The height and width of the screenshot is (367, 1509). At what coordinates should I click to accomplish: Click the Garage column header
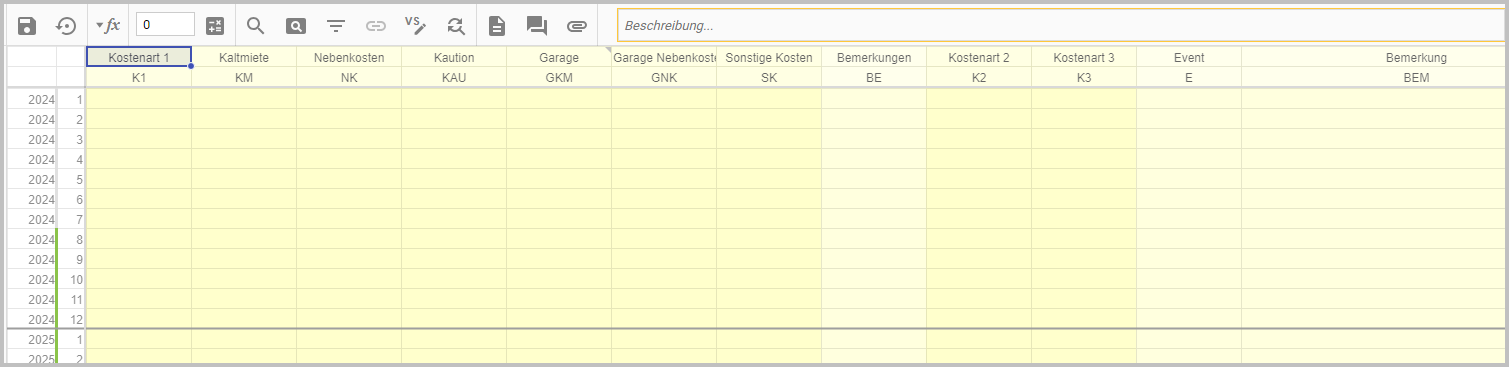559,58
